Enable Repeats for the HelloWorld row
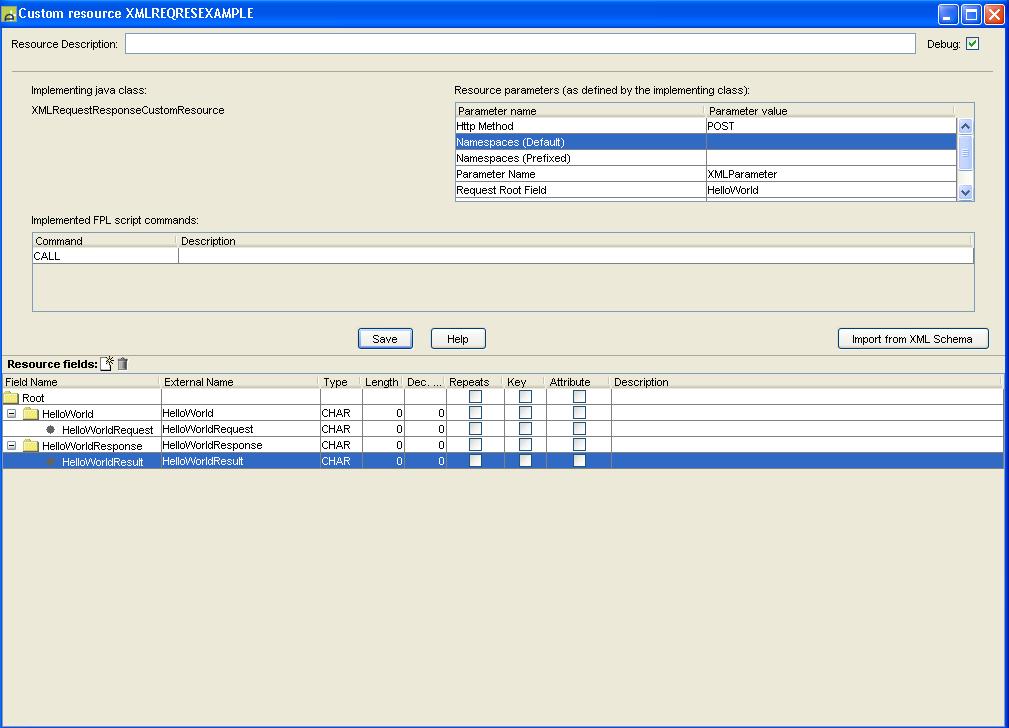 pos(476,413)
